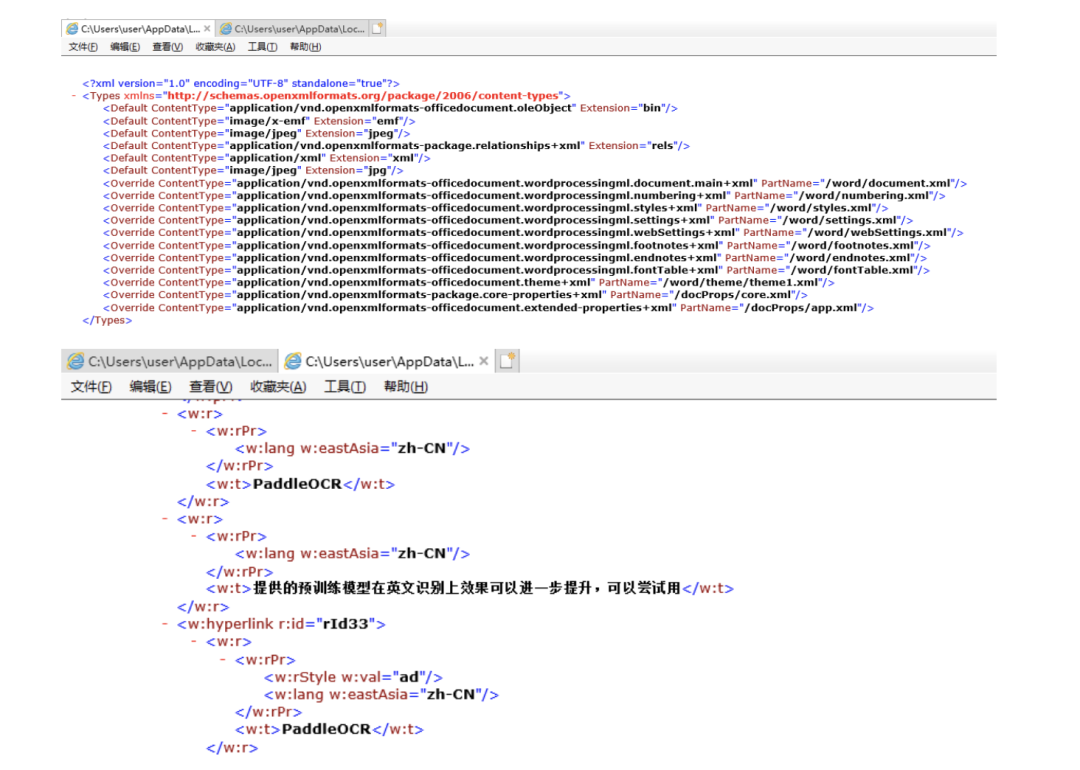
Task: Click the Override line for /docProps/app.xml
Action: click(x=488, y=309)
